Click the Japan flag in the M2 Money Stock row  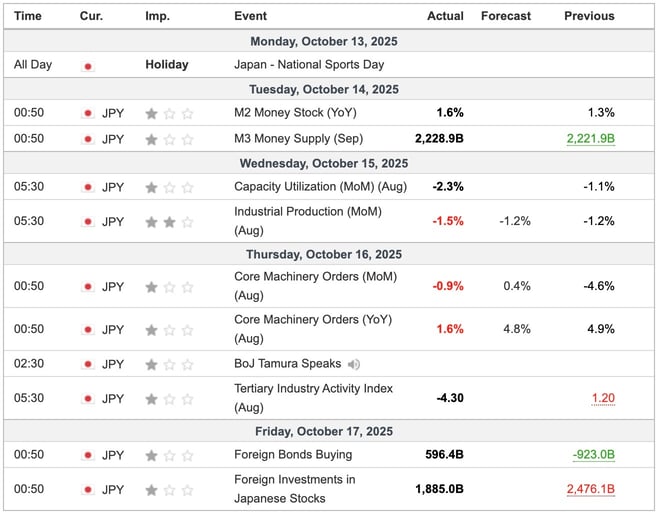pos(88,113)
